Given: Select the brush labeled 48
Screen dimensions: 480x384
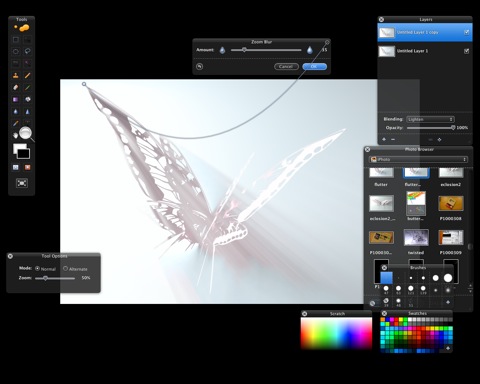Looking at the screenshot, I should [398, 301].
